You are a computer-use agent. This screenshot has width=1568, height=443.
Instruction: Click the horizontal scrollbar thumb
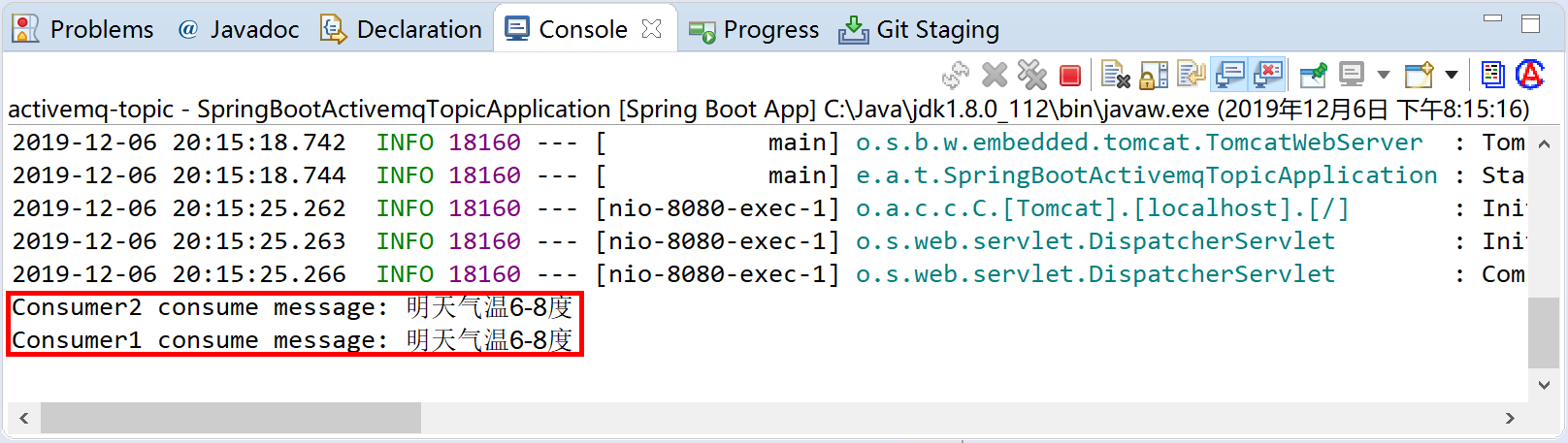pos(230,418)
